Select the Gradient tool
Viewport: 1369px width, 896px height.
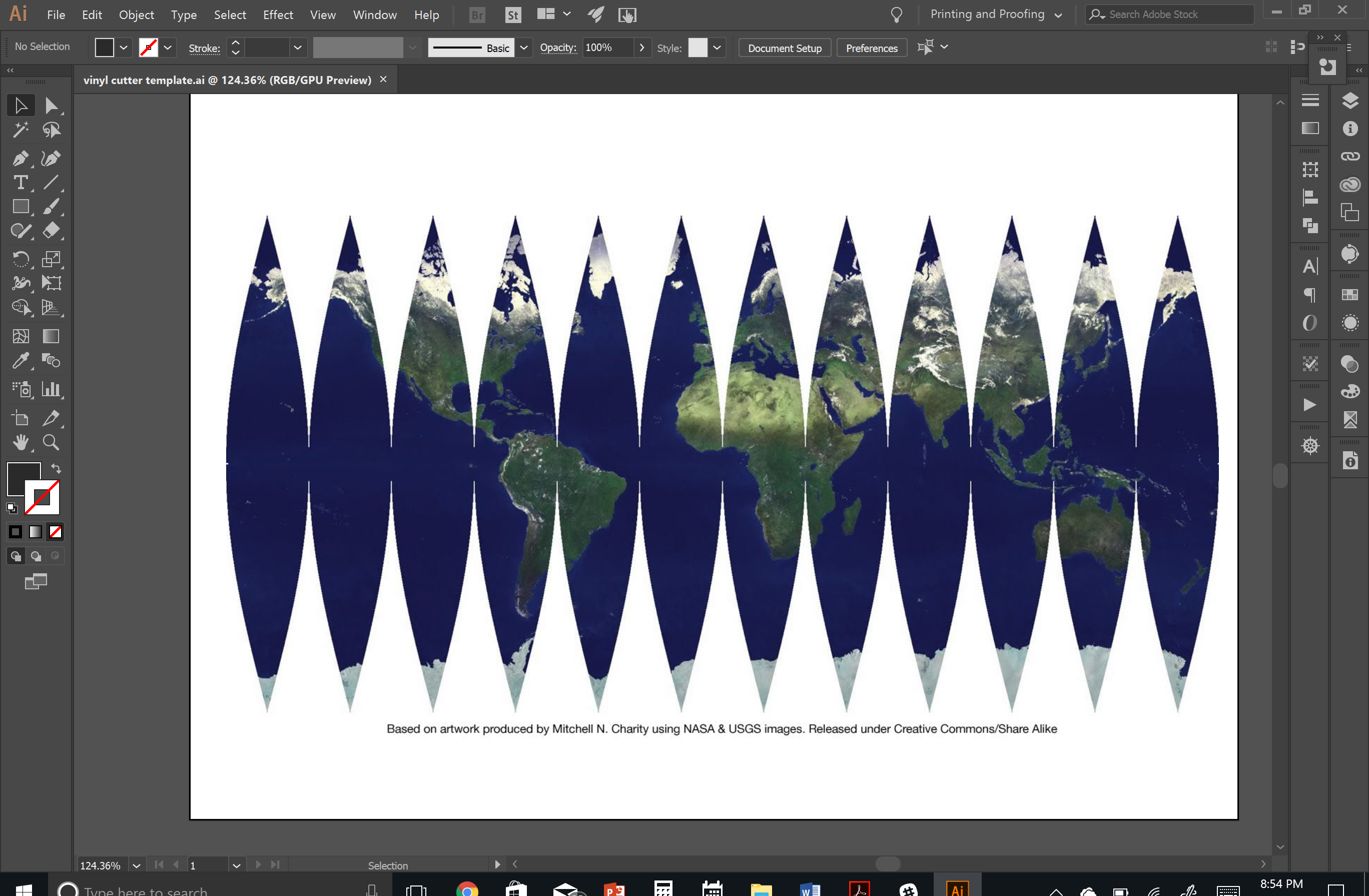click(51, 336)
